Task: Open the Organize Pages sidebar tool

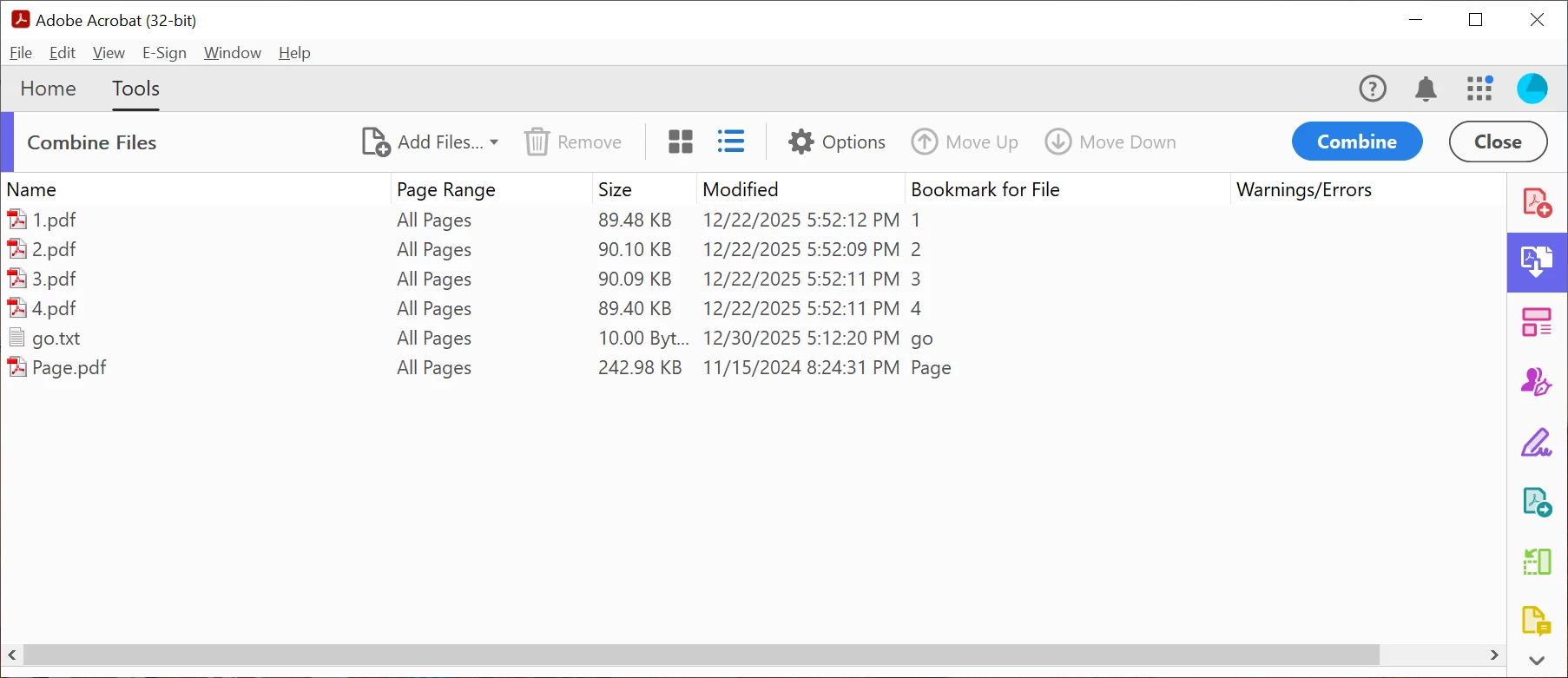Action: pyautogui.click(x=1537, y=322)
